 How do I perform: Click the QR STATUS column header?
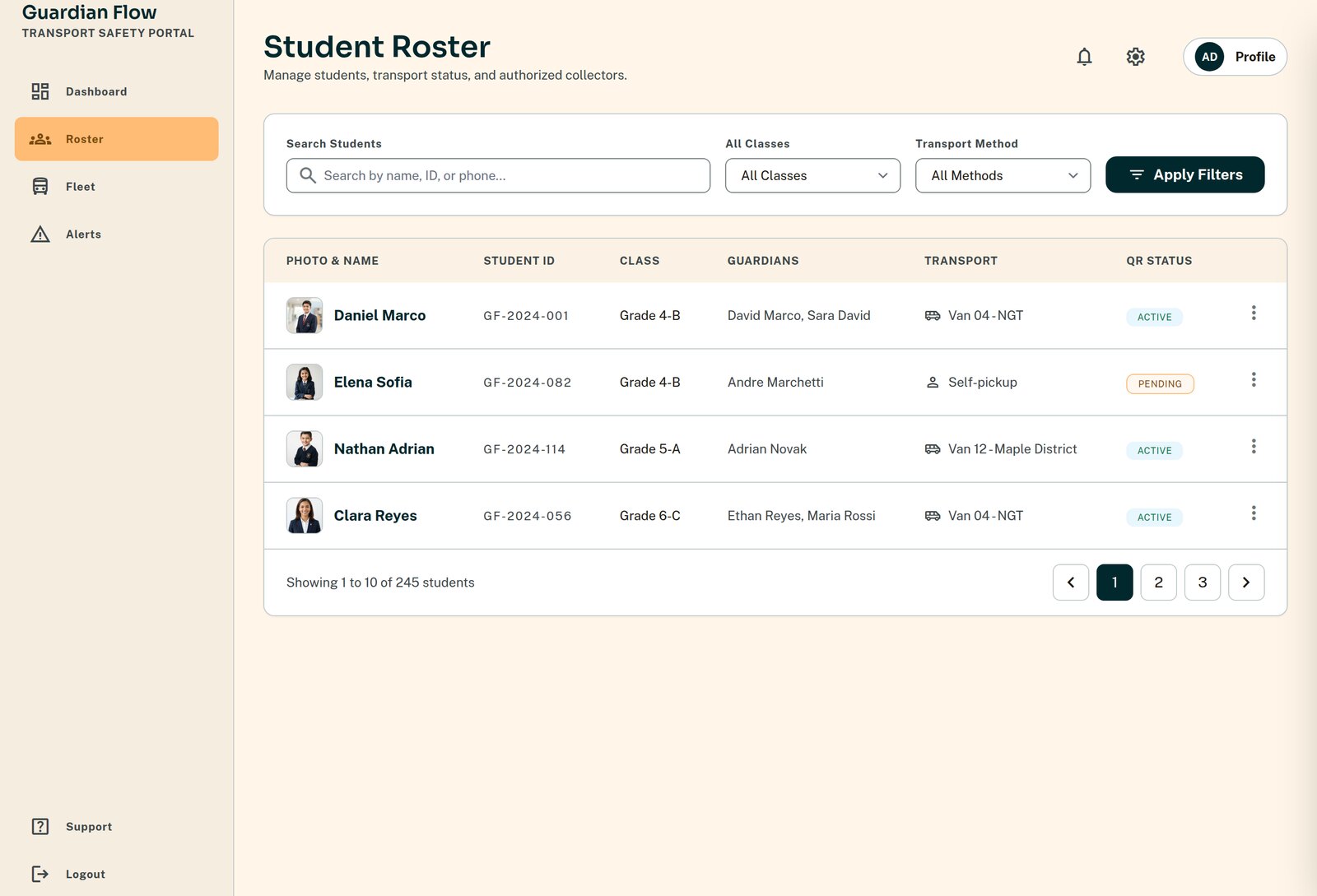pos(1159,261)
